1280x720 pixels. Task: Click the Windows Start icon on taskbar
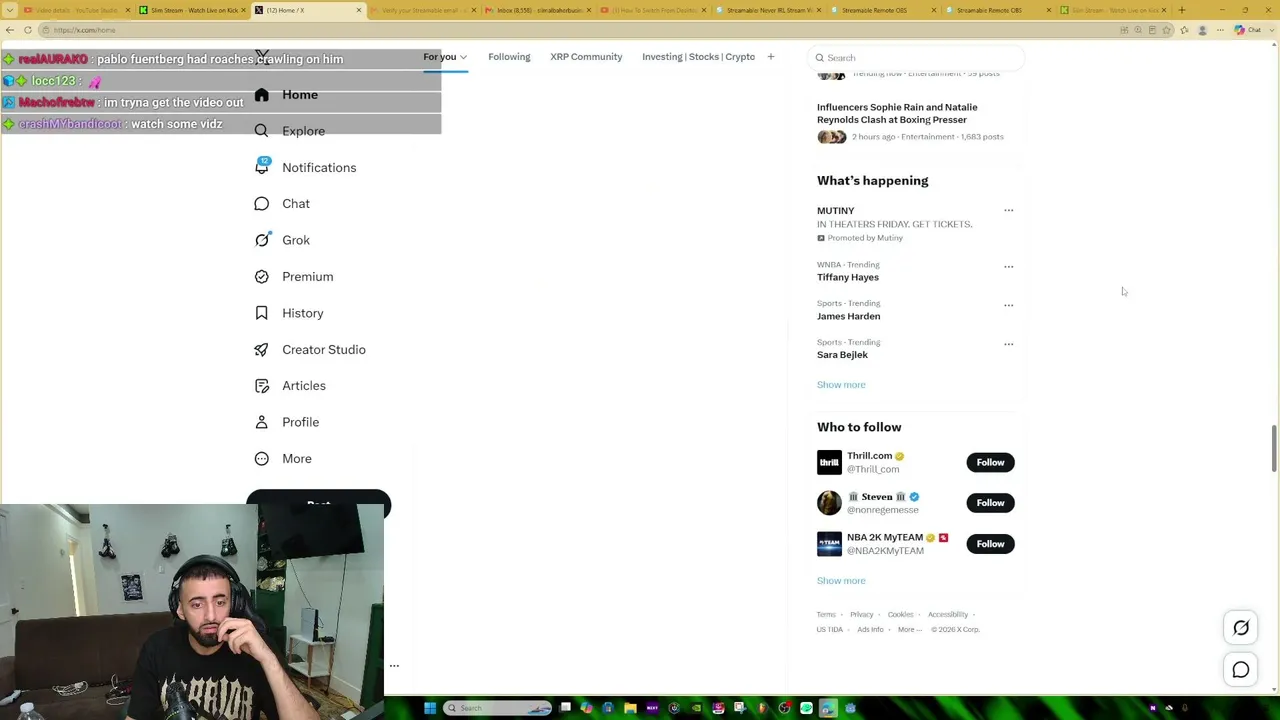[x=430, y=708]
